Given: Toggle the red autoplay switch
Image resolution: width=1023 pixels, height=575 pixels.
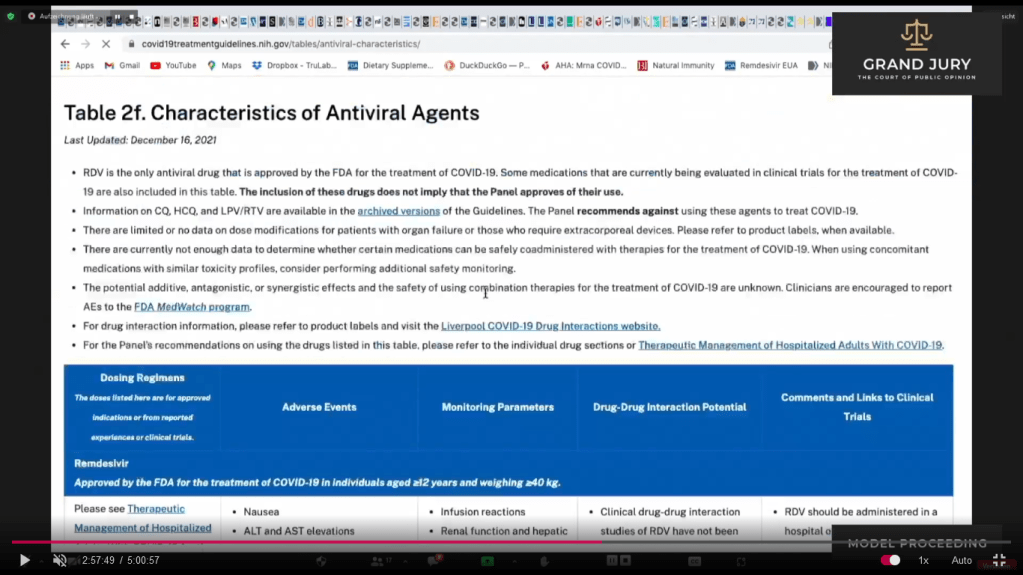Looking at the screenshot, I should (x=890, y=561).
